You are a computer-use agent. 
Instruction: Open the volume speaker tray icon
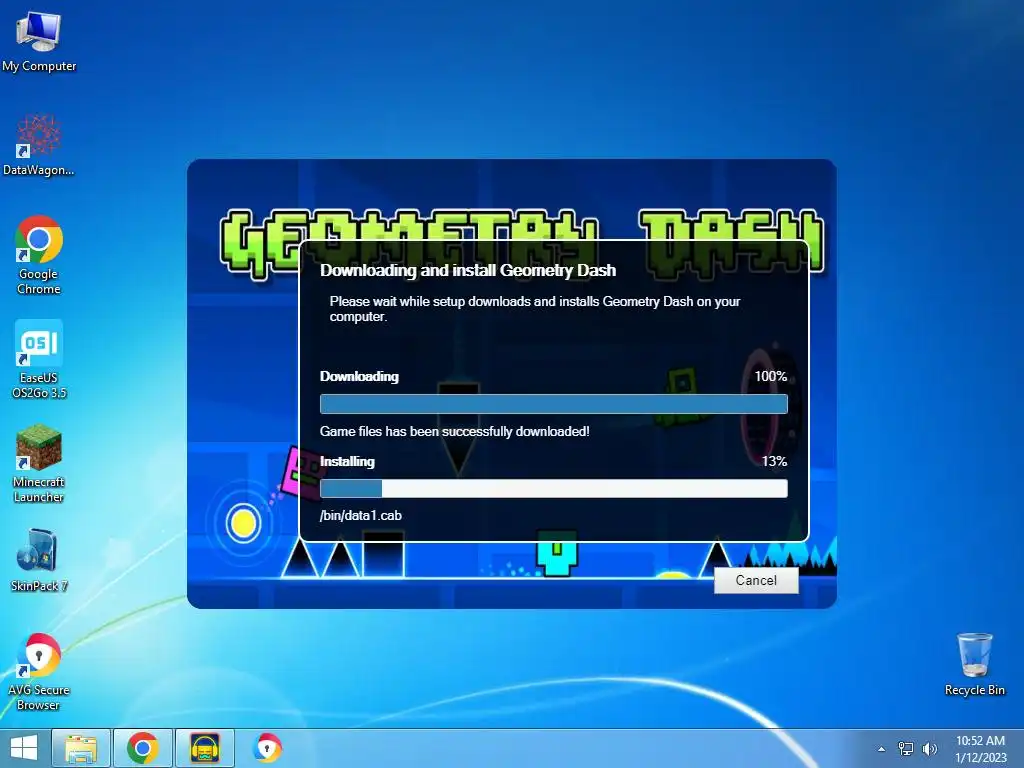click(929, 749)
